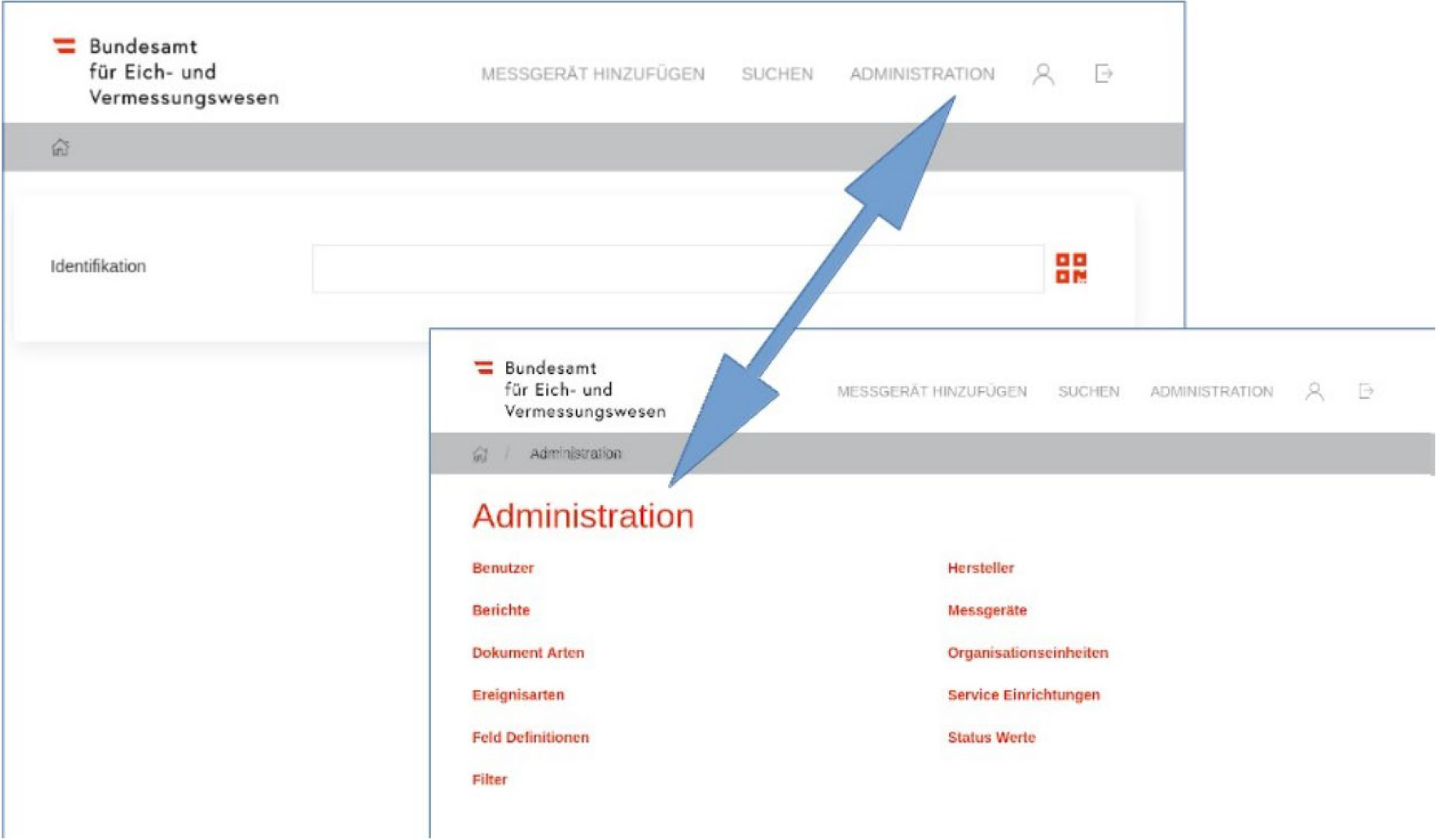Click into the Identifikation input field

pyautogui.click(x=678, y=268)
